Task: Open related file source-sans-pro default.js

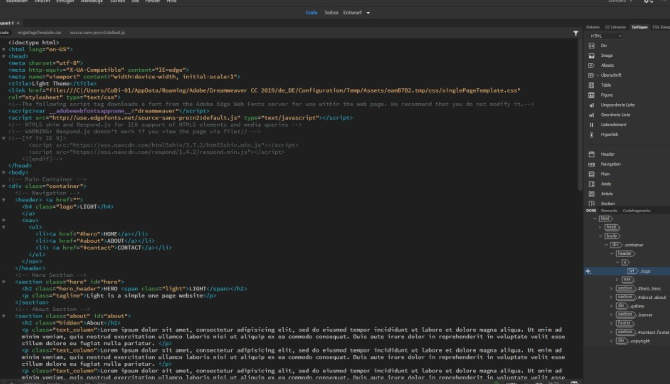Action: tap(97, 33)
